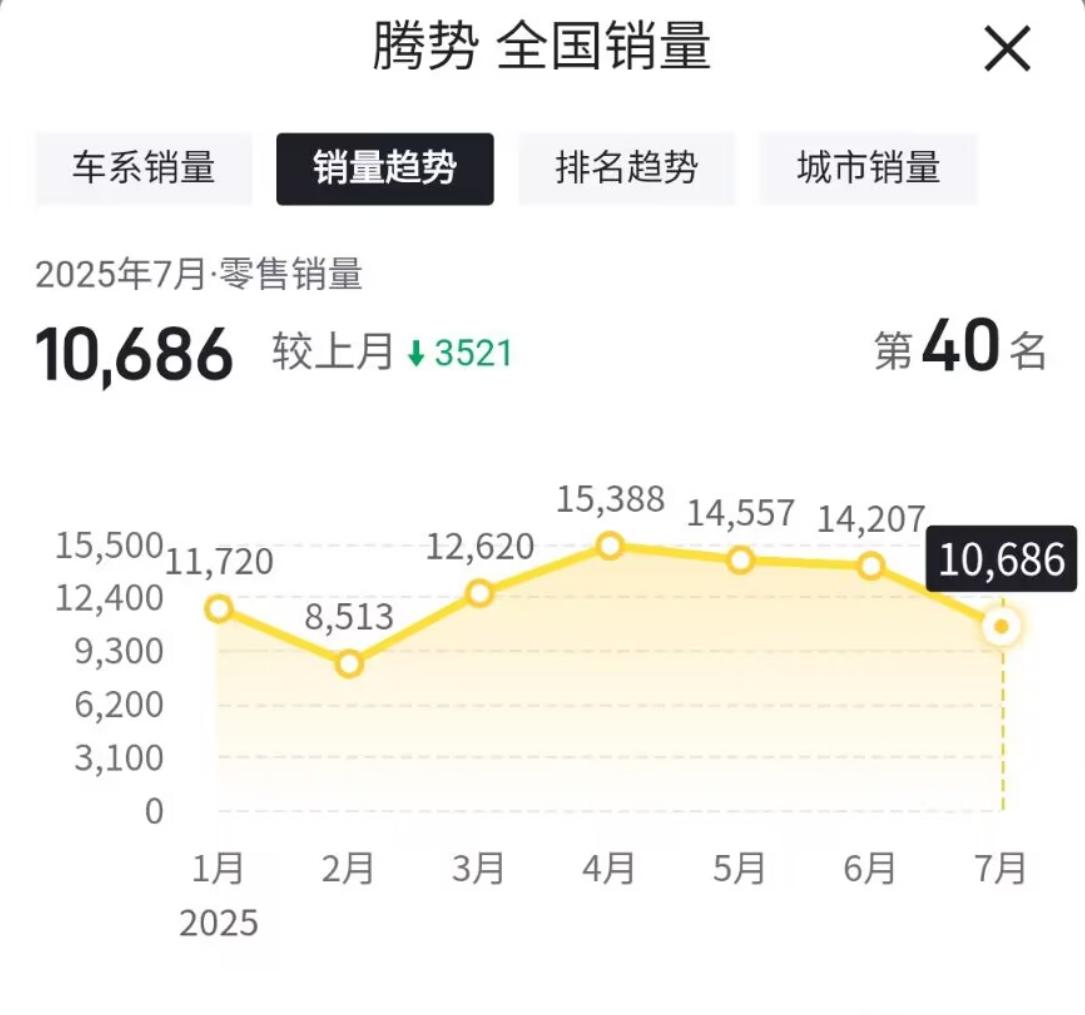Click the 3月 axis label

point(478,868)
